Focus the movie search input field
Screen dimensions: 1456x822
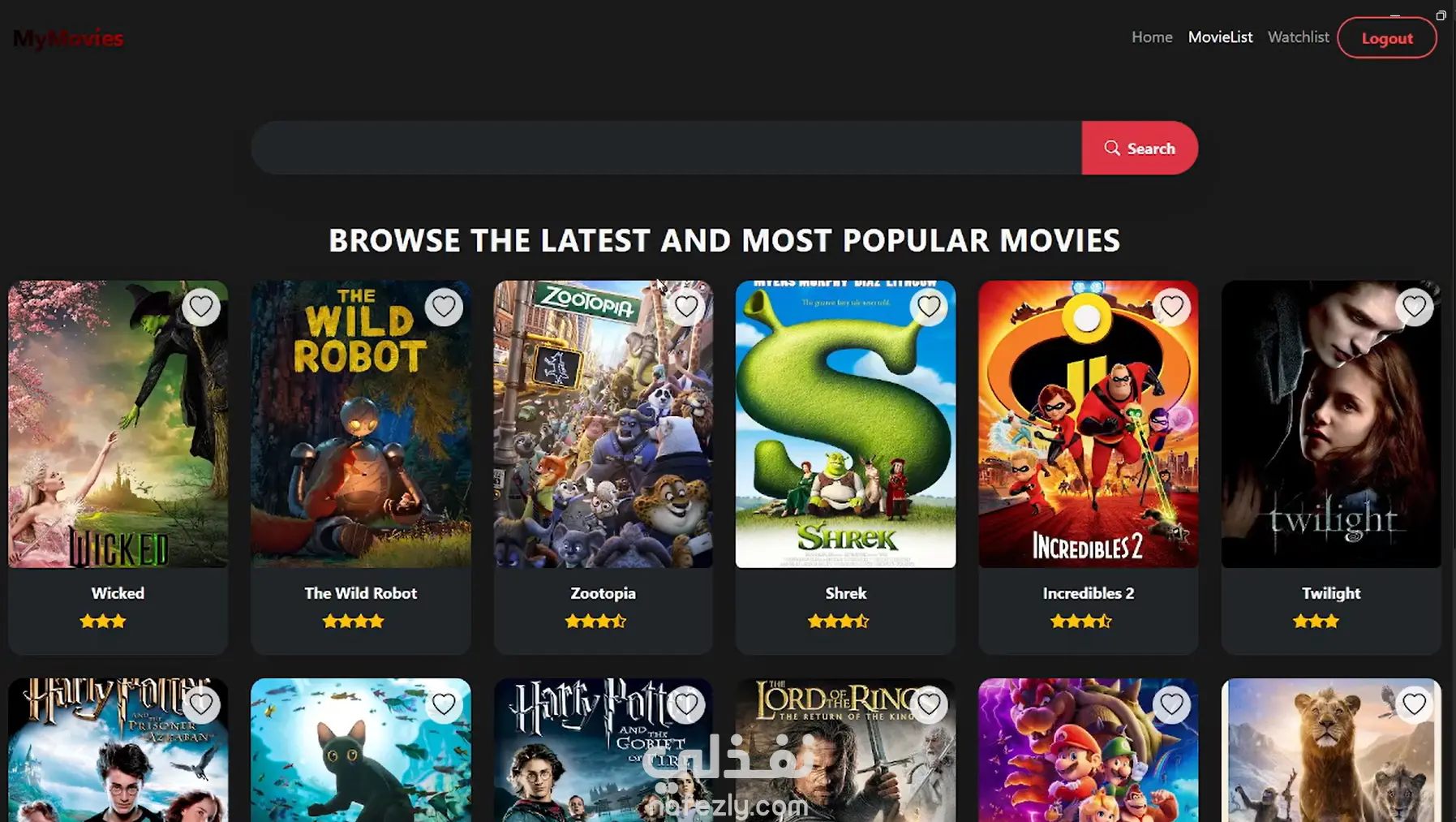666,148
